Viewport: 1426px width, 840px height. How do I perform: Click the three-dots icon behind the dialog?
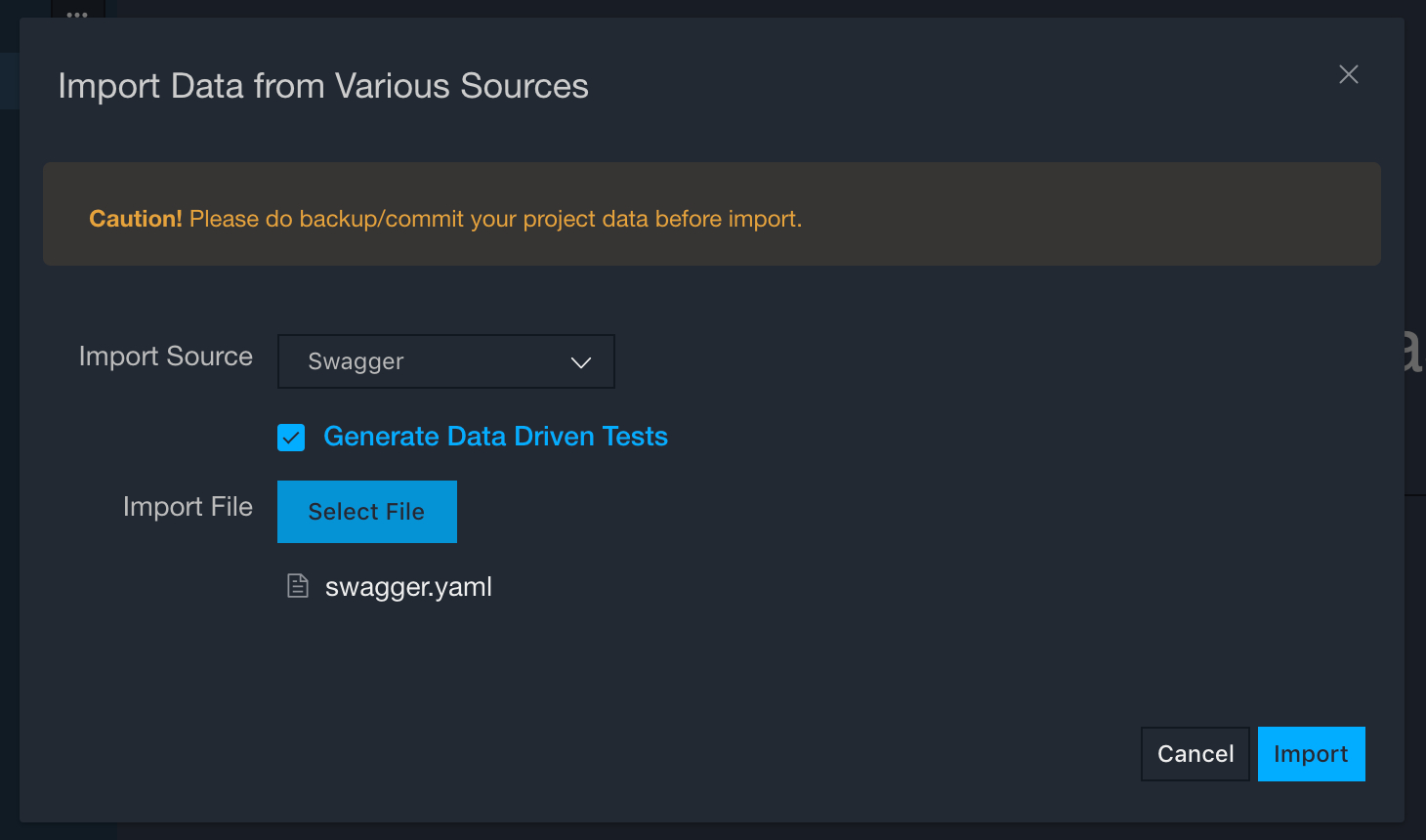click(77, 14)
